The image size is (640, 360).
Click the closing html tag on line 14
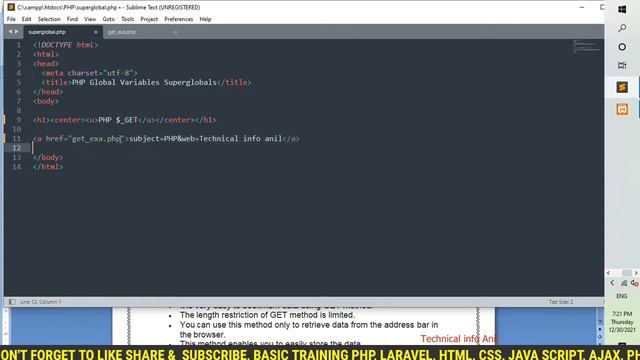coord(48,167)
